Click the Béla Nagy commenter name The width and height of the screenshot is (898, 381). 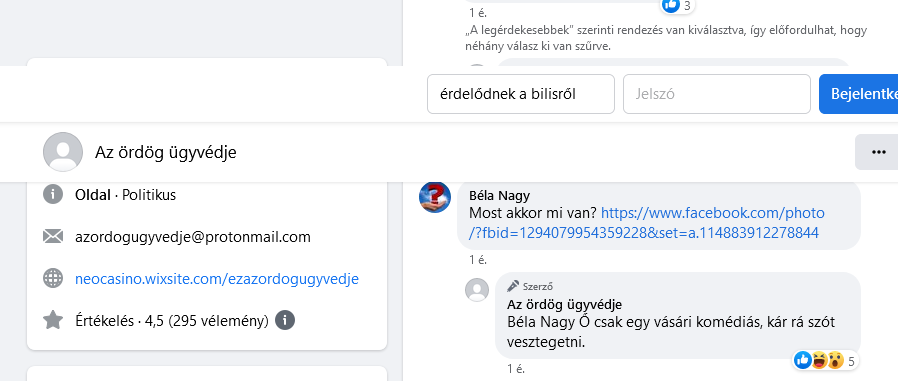(499, 195)
